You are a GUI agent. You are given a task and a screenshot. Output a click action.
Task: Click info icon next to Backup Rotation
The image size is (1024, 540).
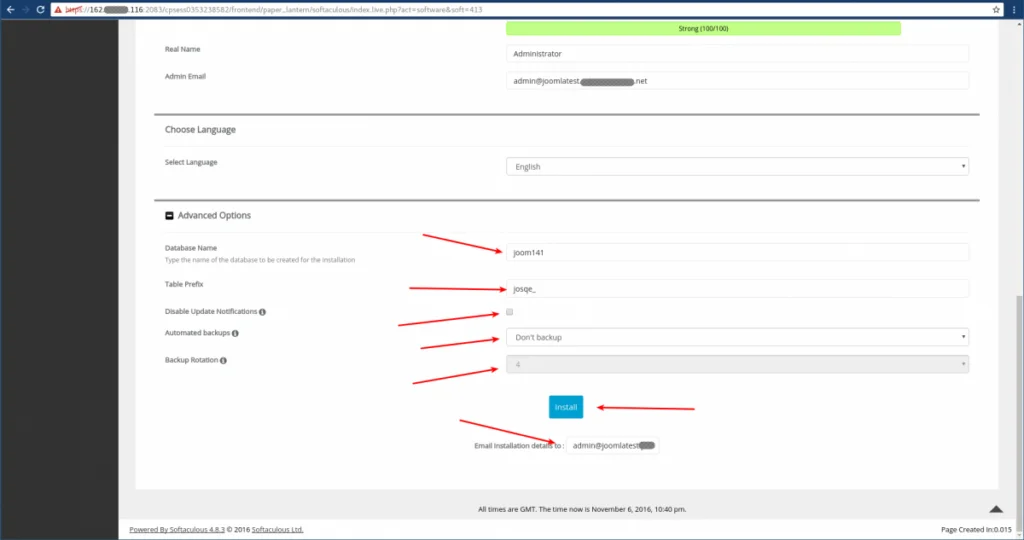(223, 360)
